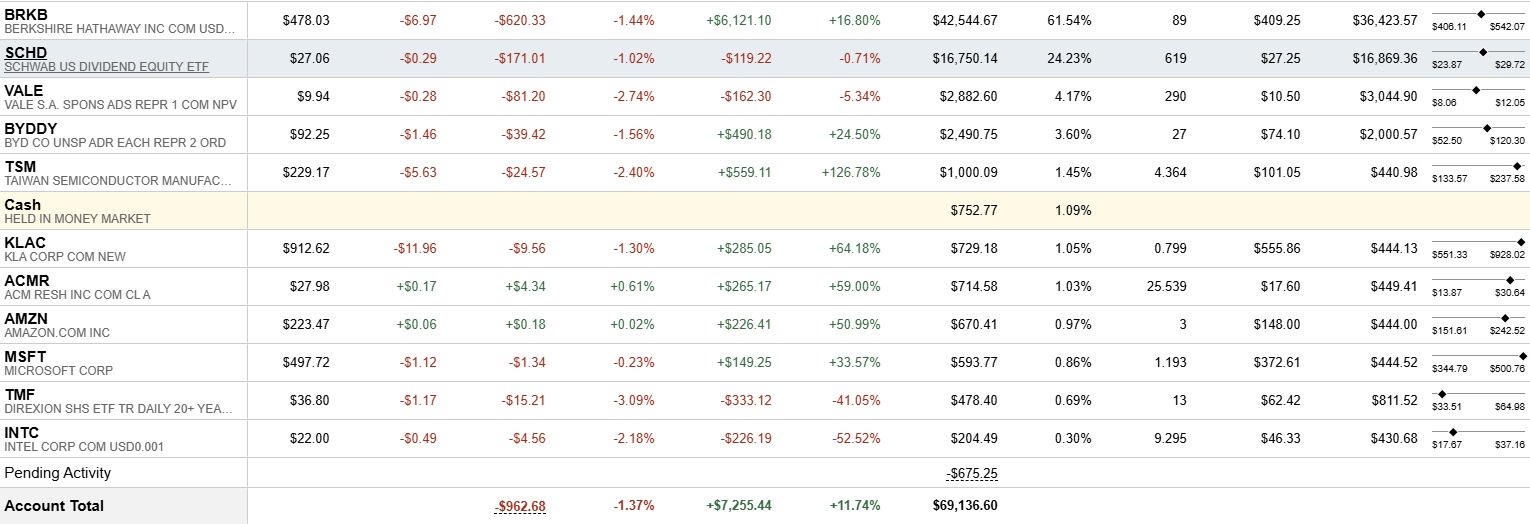Open the AMZN ticker symbol
Image resolution: width=1530 pixels, height=524 pixels.
(26, 318)
